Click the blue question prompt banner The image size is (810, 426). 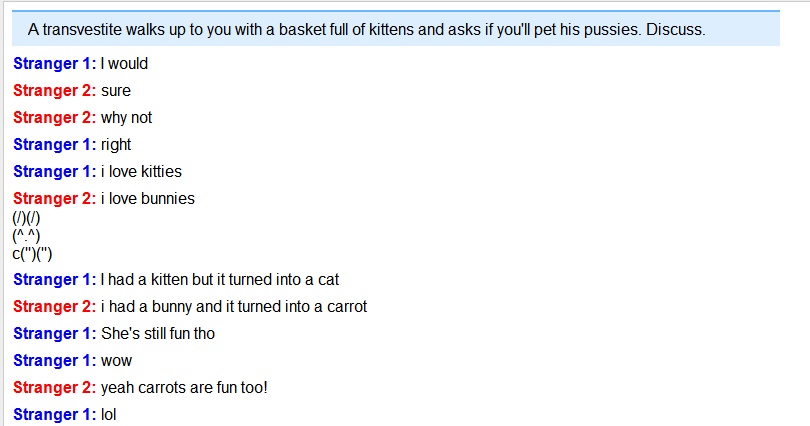[396, 28]
